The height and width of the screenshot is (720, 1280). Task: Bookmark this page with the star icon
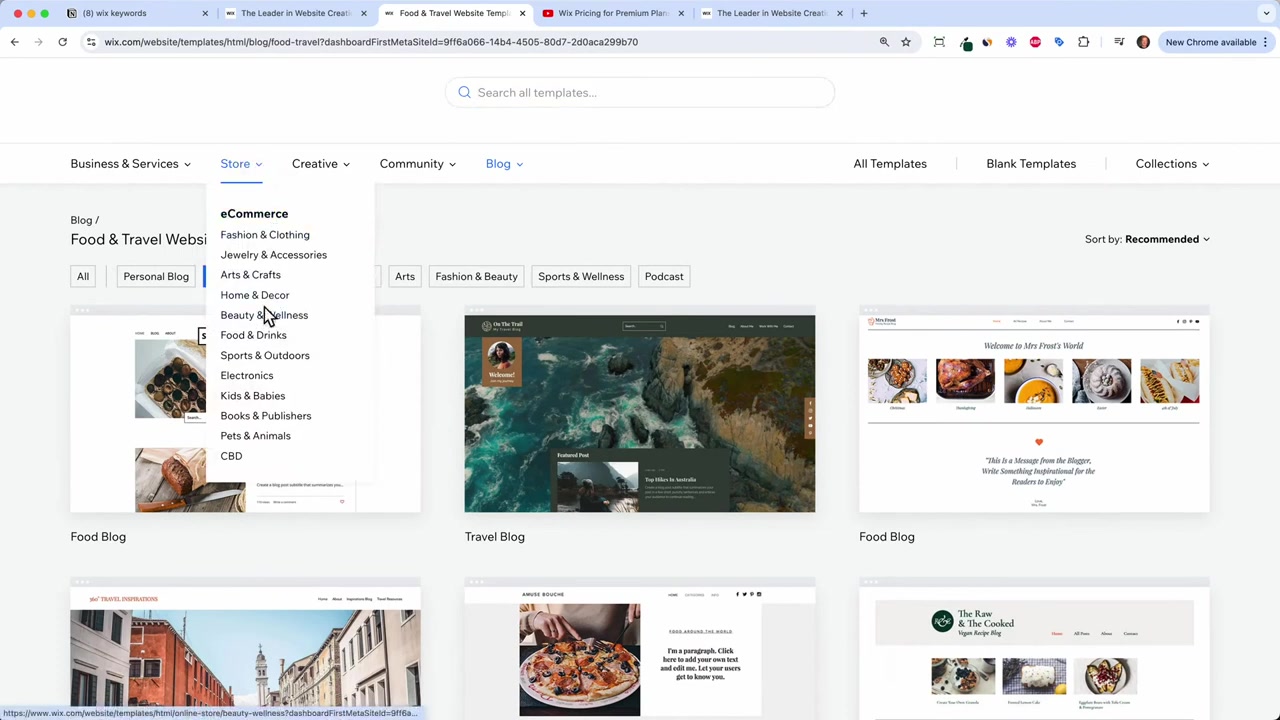click(x=906, y=42)
